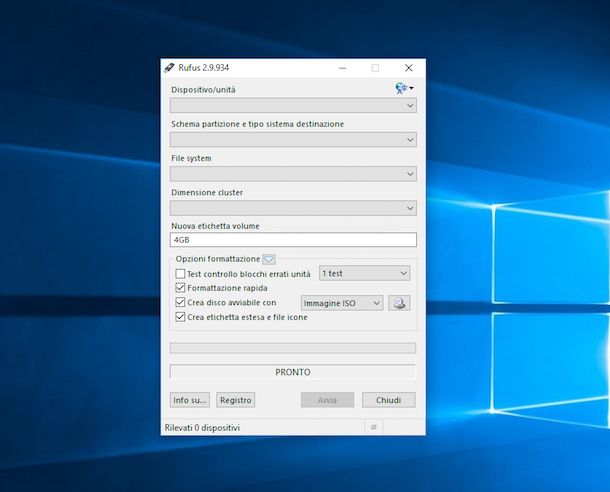610x492 pixels.
Task: Click the empty progress bar
Action: pos(293,348)
